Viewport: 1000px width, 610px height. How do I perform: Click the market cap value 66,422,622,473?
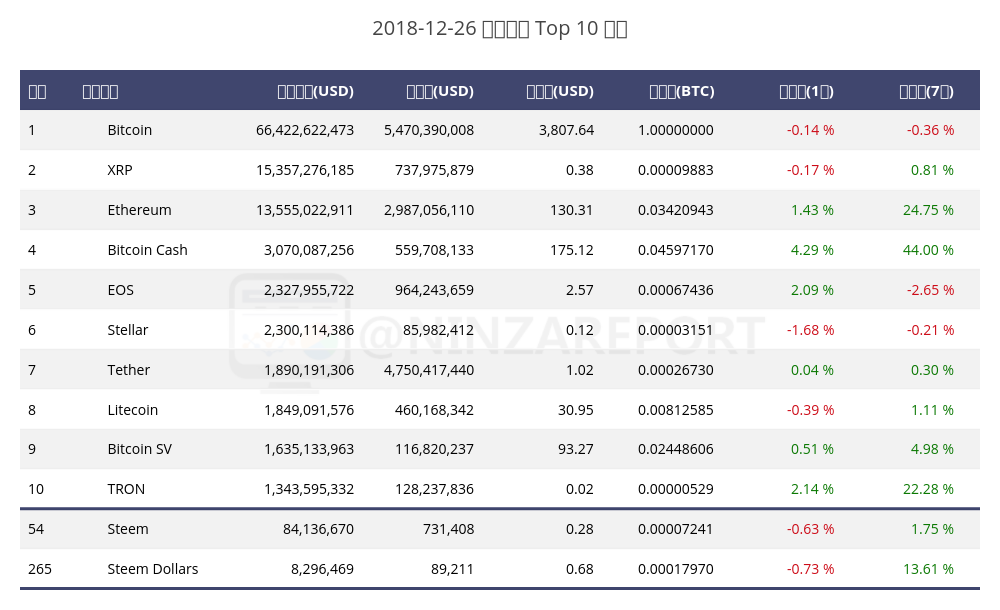coord(305,130)
